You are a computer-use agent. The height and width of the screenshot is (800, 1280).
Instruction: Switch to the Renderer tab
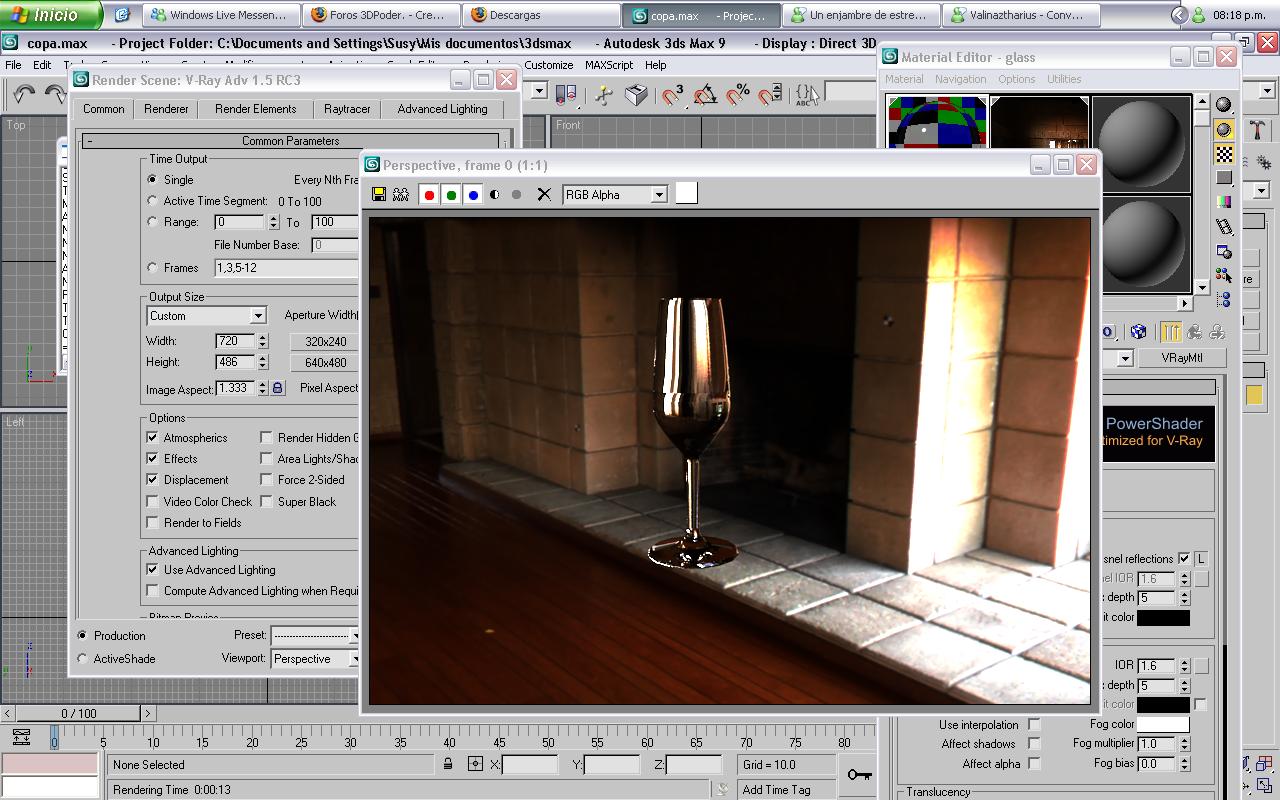click(x=166, y=109)
